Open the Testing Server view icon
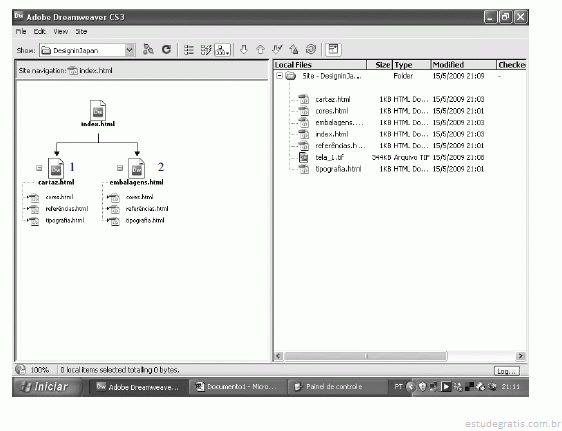 coord(206,50)
